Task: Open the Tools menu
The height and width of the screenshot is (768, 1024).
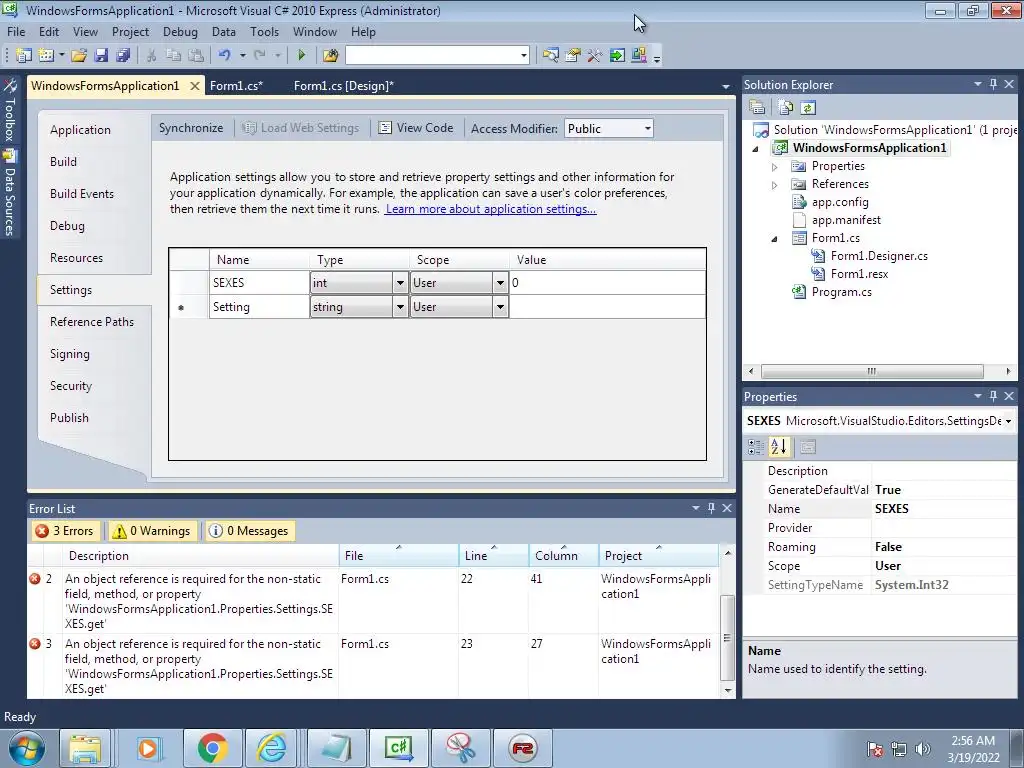Action: tap(264, 31)
